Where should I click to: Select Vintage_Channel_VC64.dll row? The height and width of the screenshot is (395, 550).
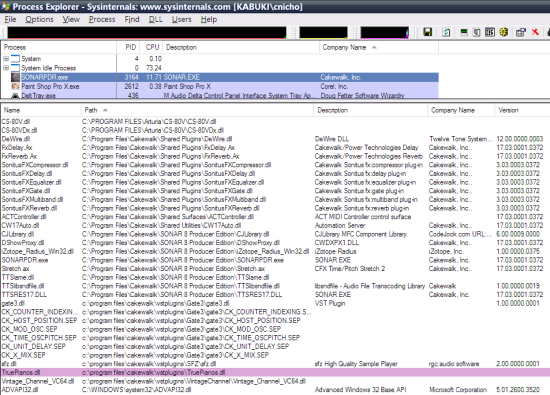click(x=275, y=381)
